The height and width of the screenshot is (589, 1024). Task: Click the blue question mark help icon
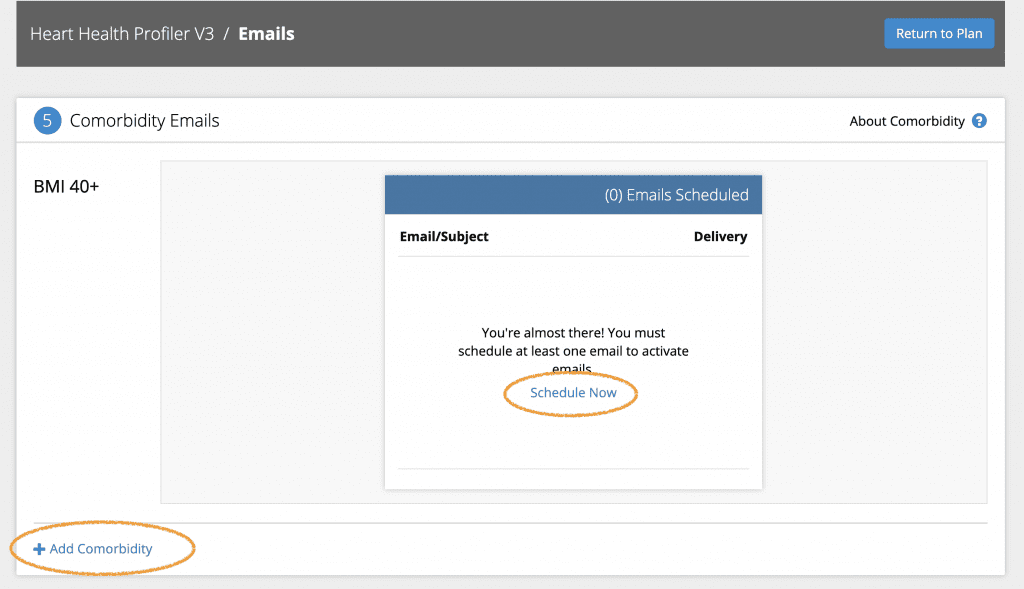[979, 121]
